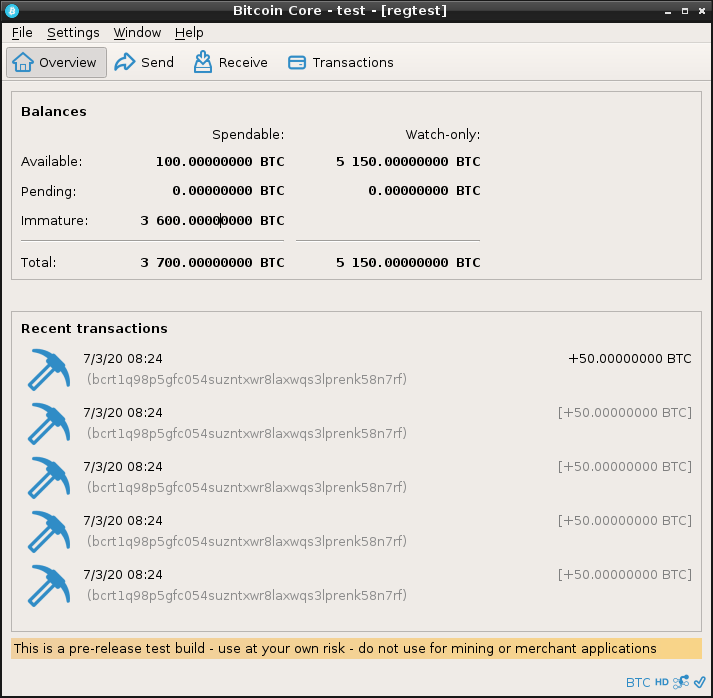Click the pre-release test build warning banner
Image resolution: width=713 pixels, height=698 pixels.
(356, 648)
